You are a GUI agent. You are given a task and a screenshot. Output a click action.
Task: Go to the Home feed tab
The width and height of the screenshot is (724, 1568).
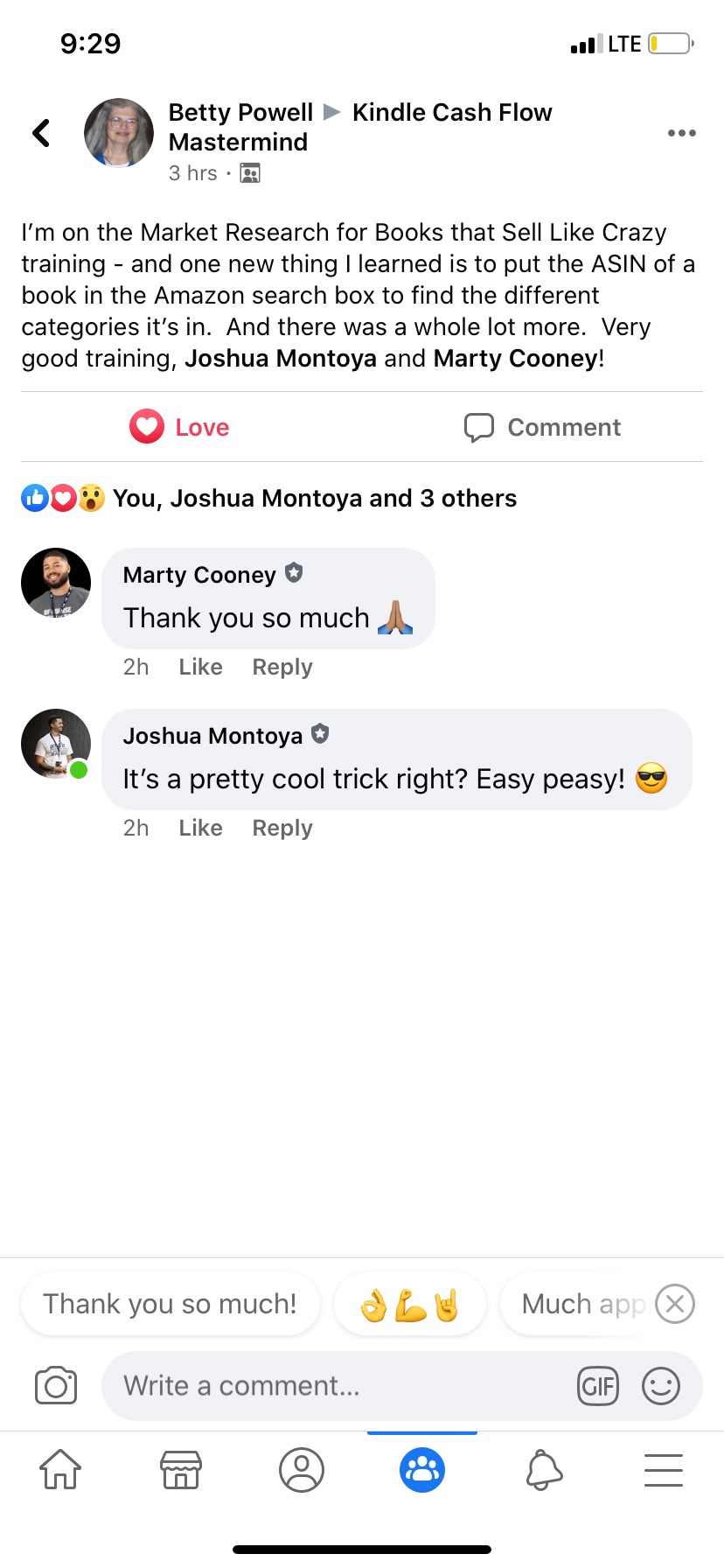coord(60,1469)
